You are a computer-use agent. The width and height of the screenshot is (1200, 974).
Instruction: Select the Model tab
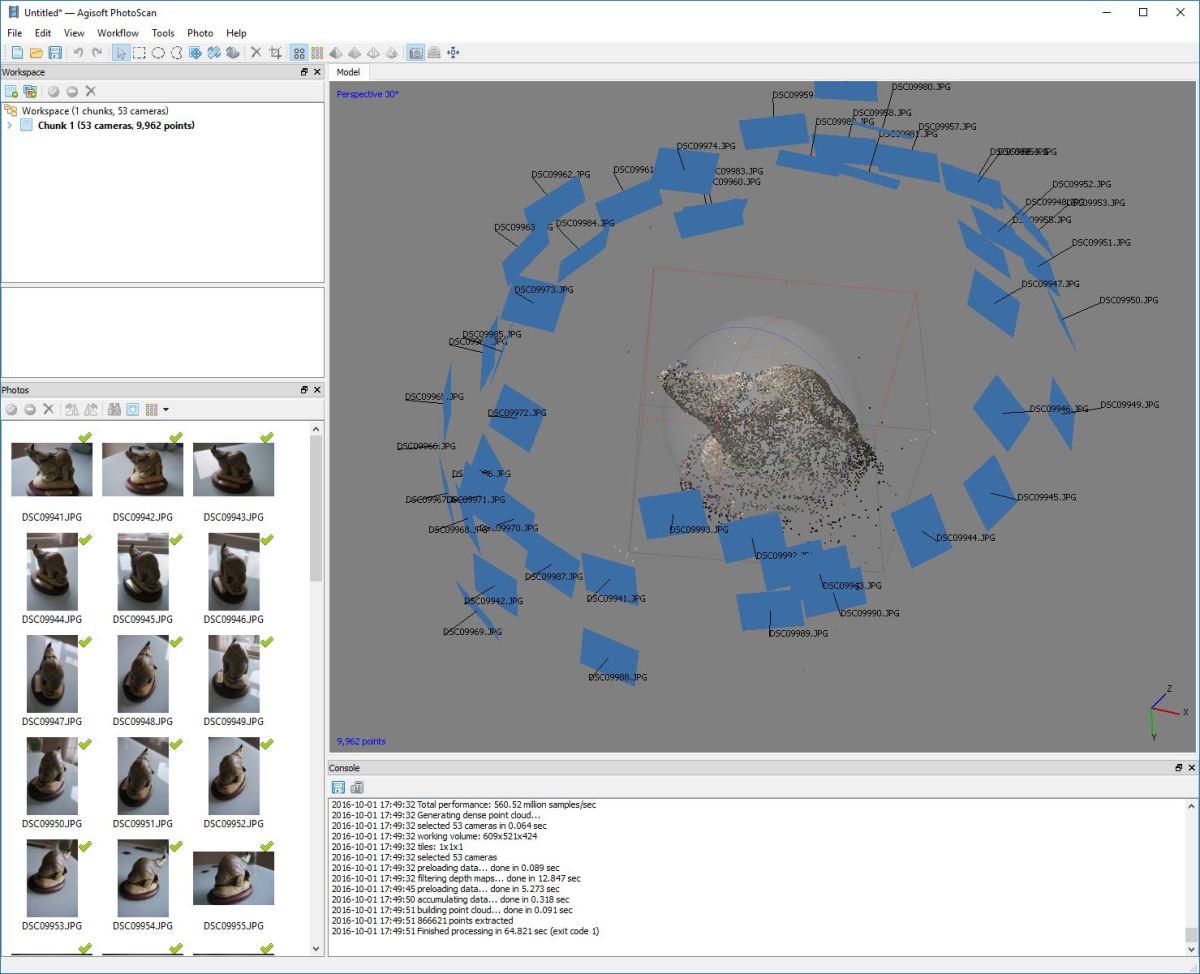click(348, 72)
